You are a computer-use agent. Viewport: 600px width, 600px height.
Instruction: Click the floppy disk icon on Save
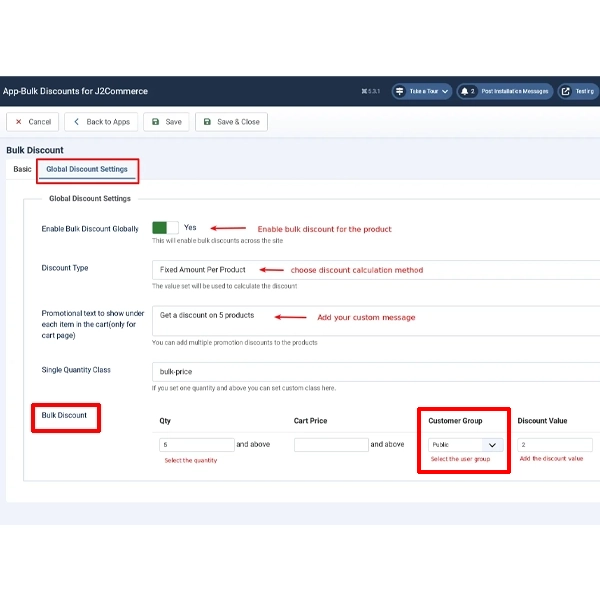[x=155, y=122]
